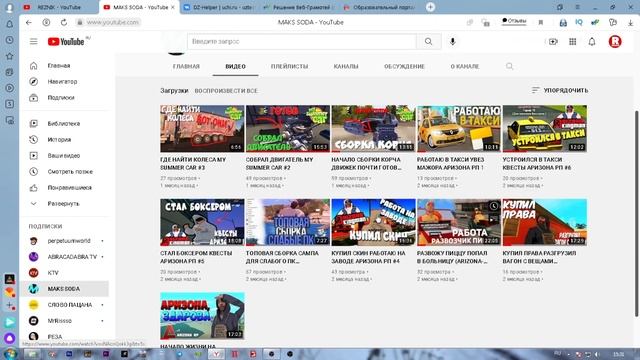Open YouTube apps grid icon
640x360 pixels.
click(x=573, y=42)
